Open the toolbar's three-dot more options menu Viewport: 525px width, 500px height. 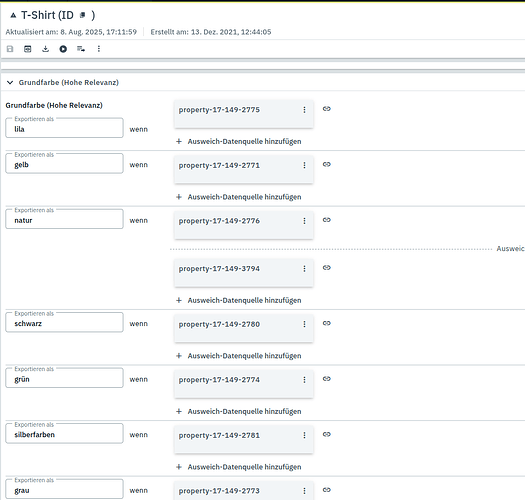[98, 49]
